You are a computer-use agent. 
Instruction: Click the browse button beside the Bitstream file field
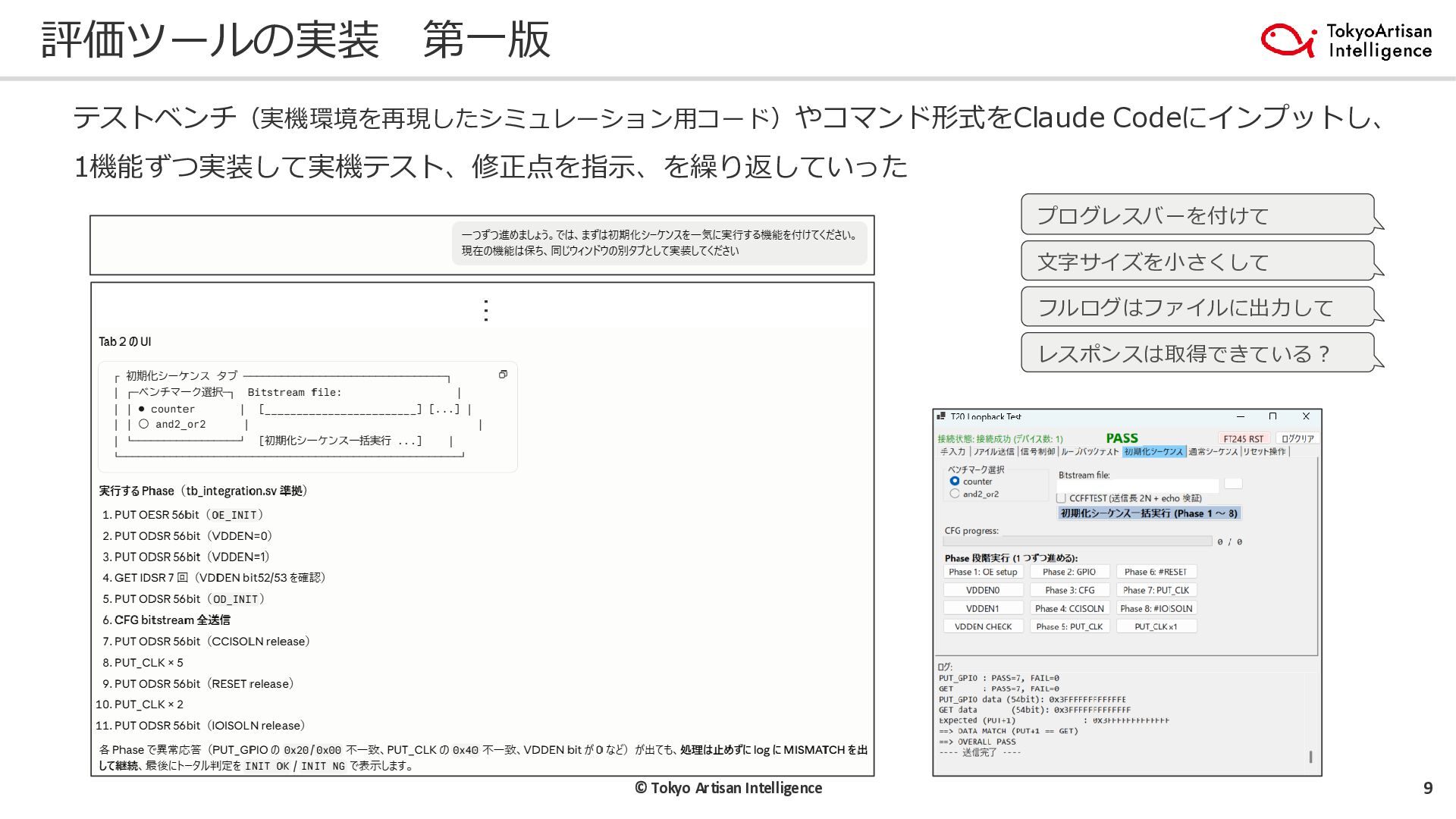tap(1234, 484)
